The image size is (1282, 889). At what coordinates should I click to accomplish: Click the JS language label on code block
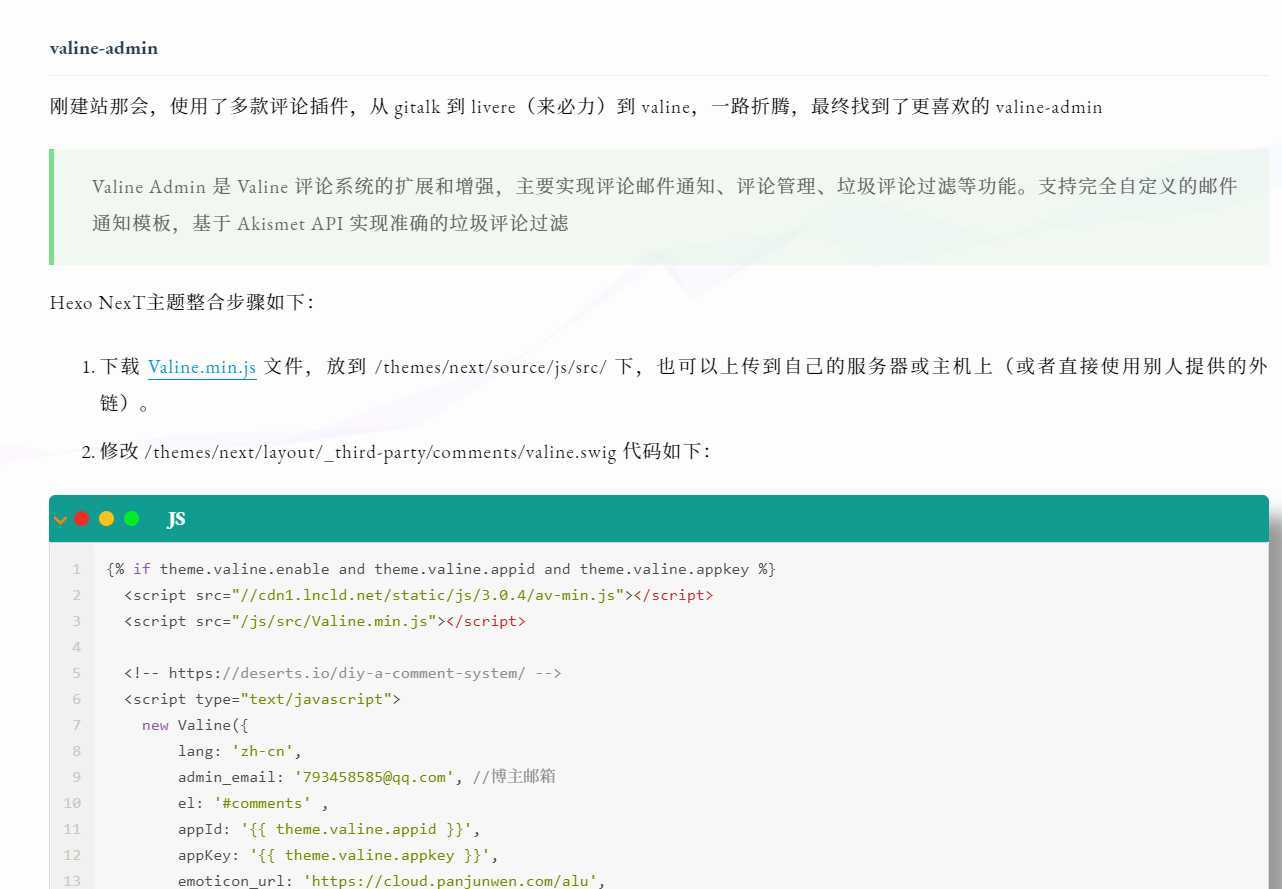click(x=176, y=518)
